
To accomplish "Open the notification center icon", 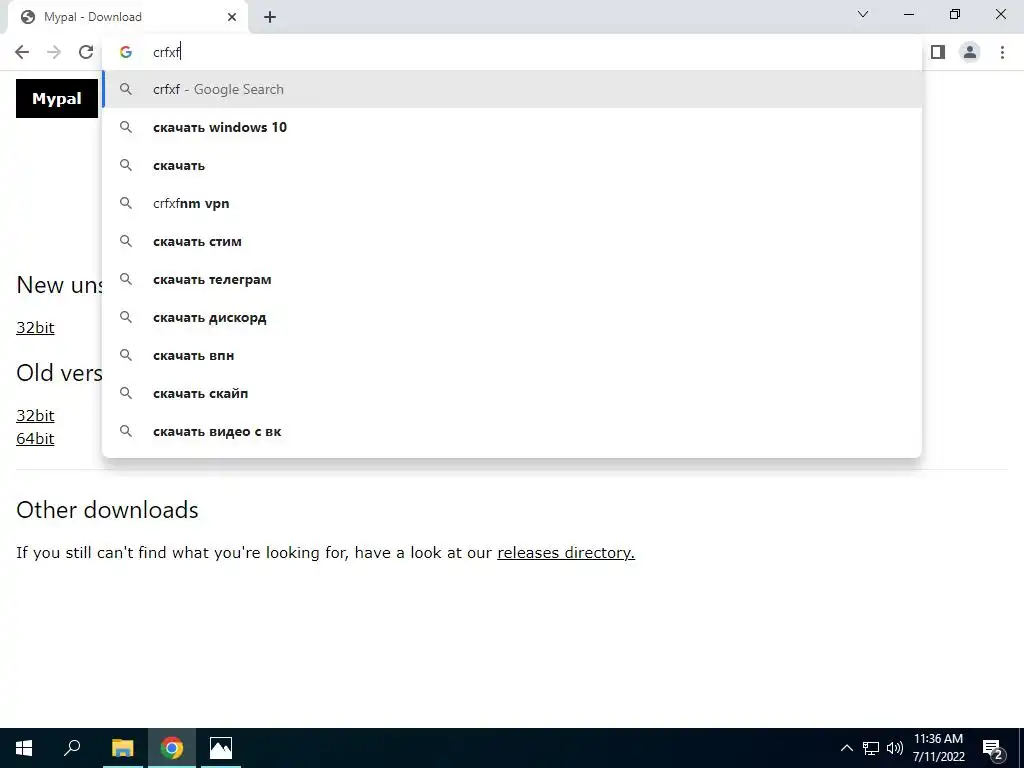I will point(992,748).
